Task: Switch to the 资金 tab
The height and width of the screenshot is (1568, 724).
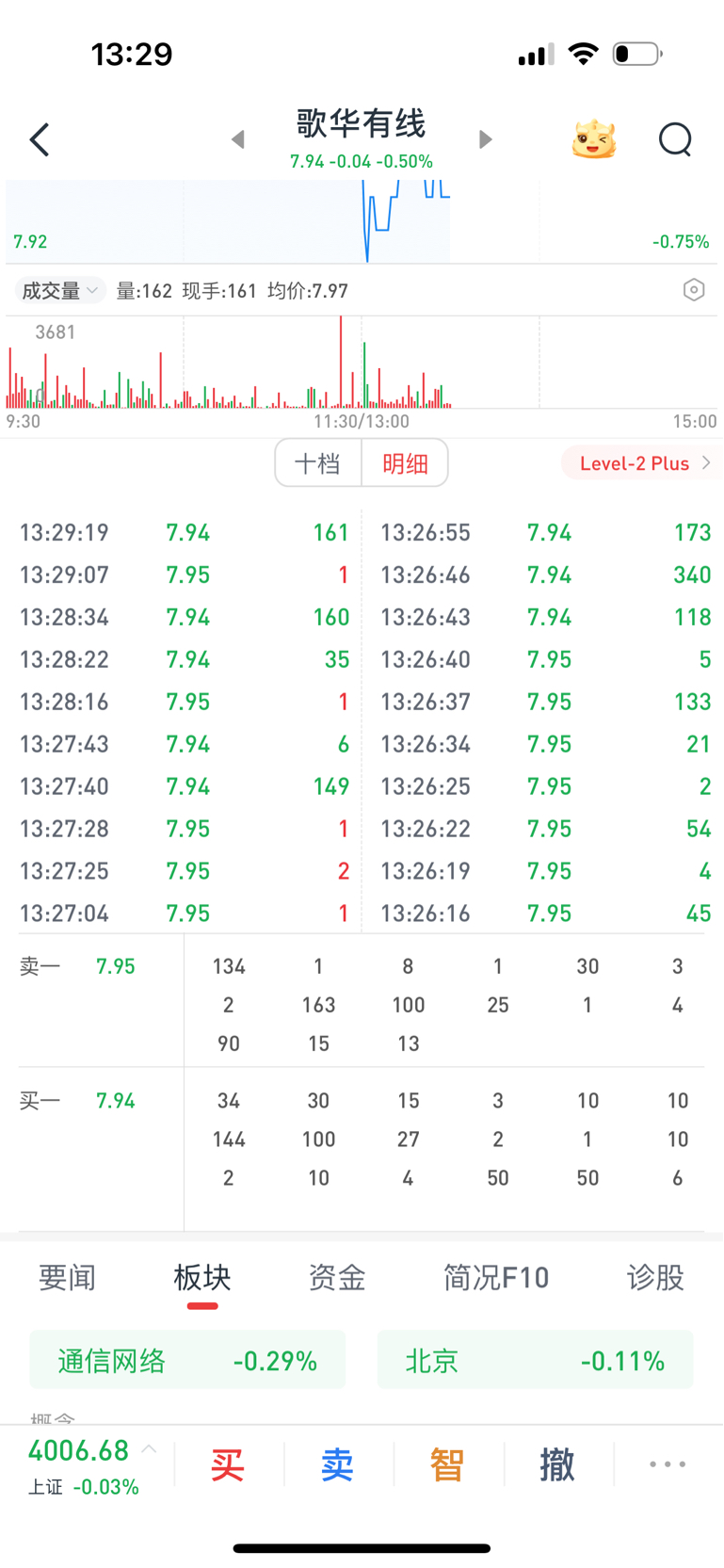Action: 336,1278
